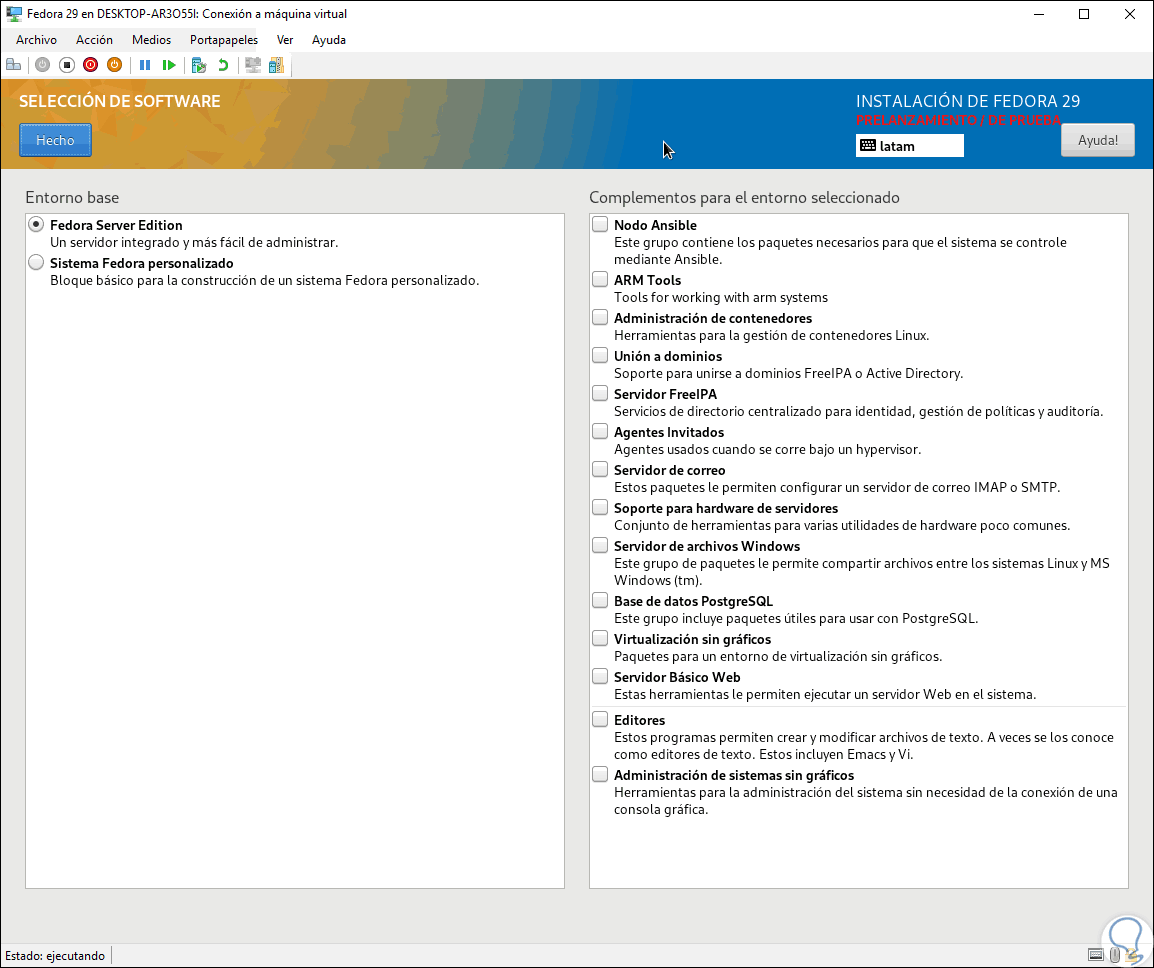Enable Virtualización sin gráficos checkbox
Viewport: 1154px width, 968px height.
click(x=600, y=639)
